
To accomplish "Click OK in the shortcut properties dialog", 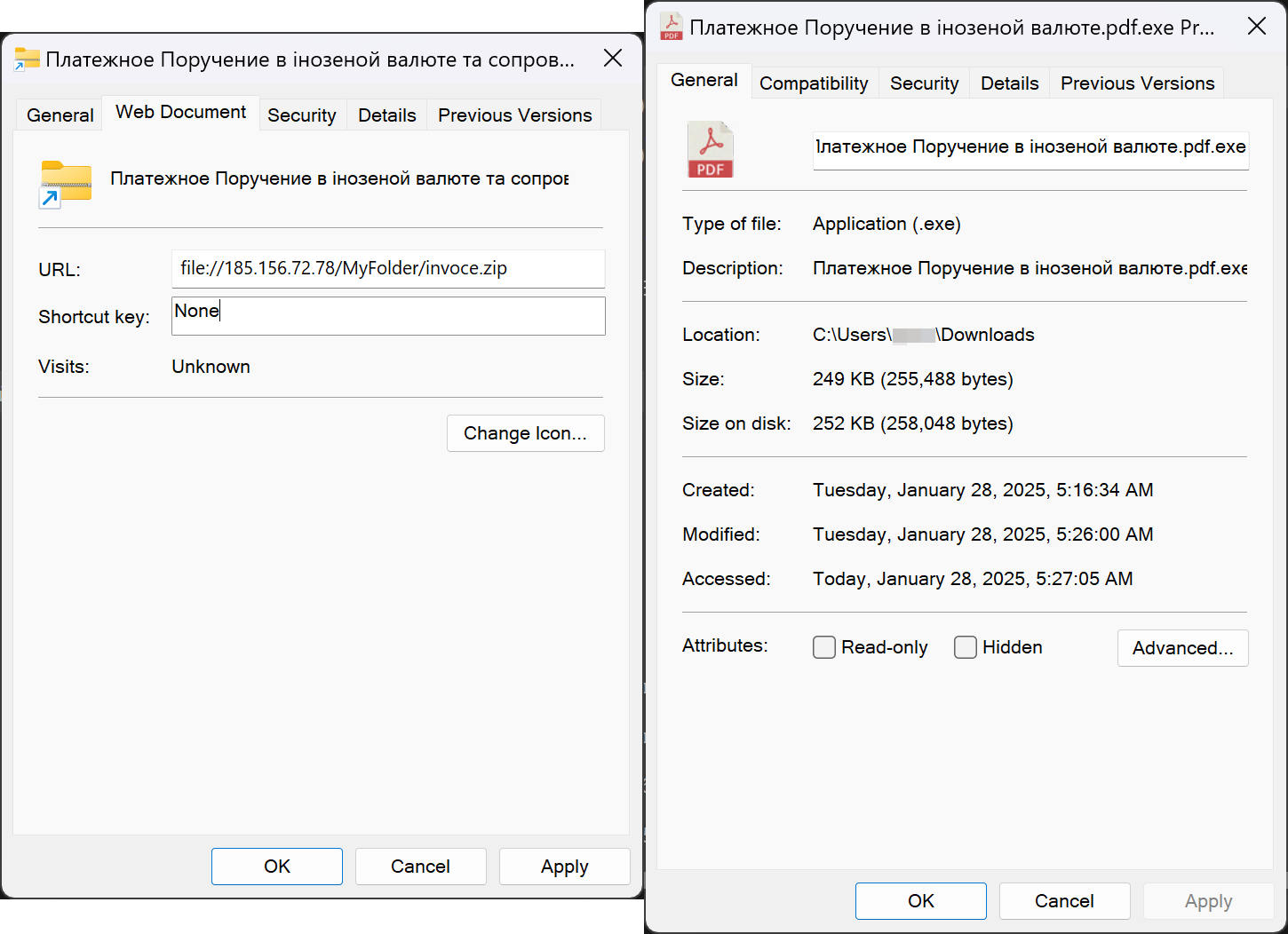I will point(277,867).
